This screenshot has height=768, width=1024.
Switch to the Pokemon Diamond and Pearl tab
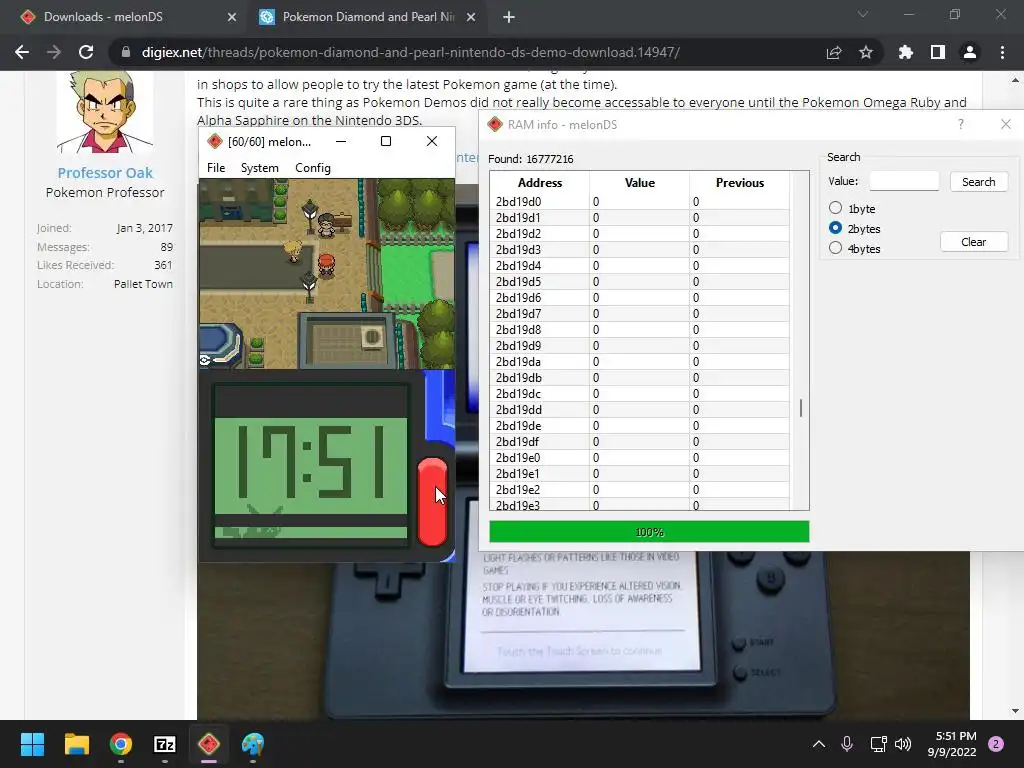coord(368,17)
